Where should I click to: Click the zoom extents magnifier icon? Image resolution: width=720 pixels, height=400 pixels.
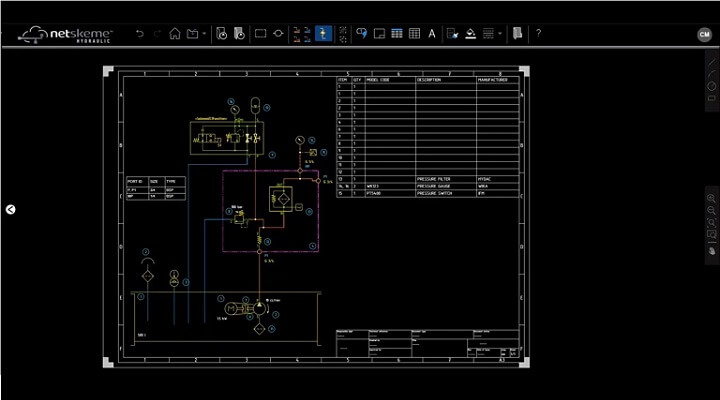click(711, 223)
